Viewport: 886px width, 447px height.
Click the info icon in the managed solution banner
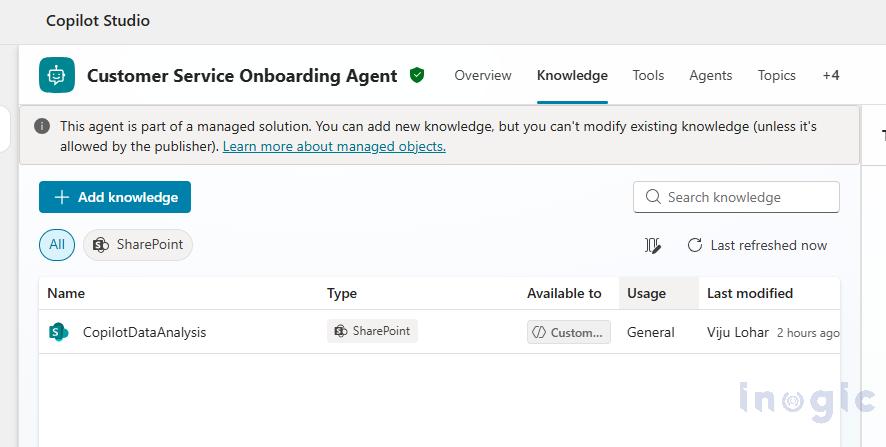[42, 126]
